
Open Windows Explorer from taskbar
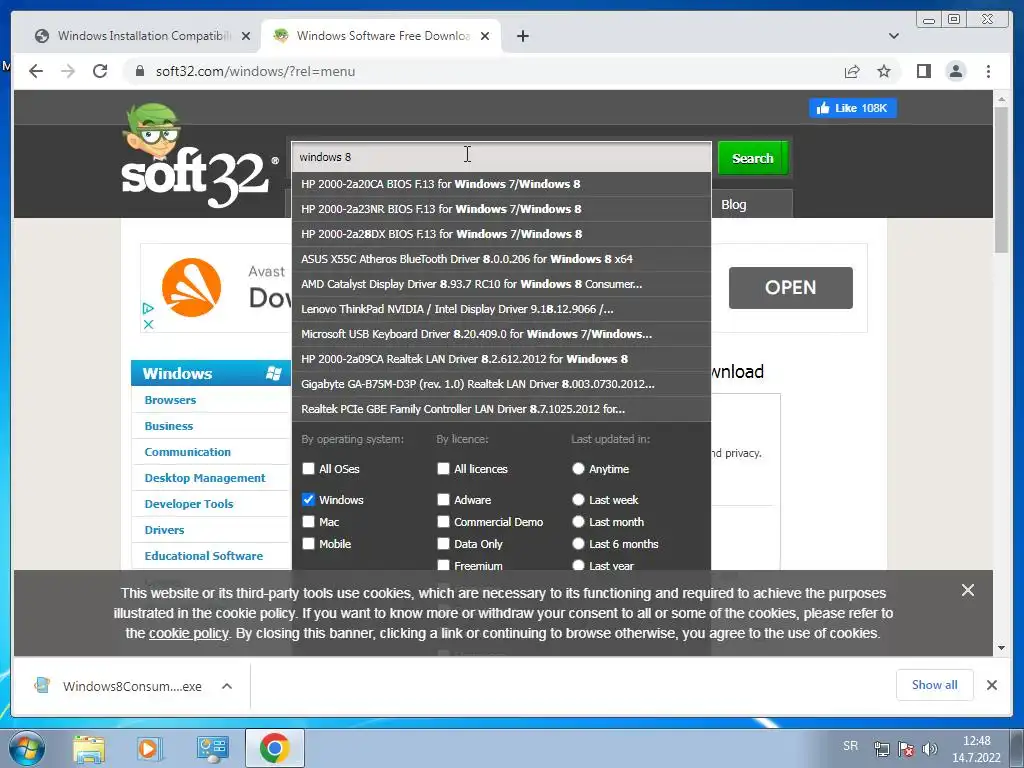[89, 748]
